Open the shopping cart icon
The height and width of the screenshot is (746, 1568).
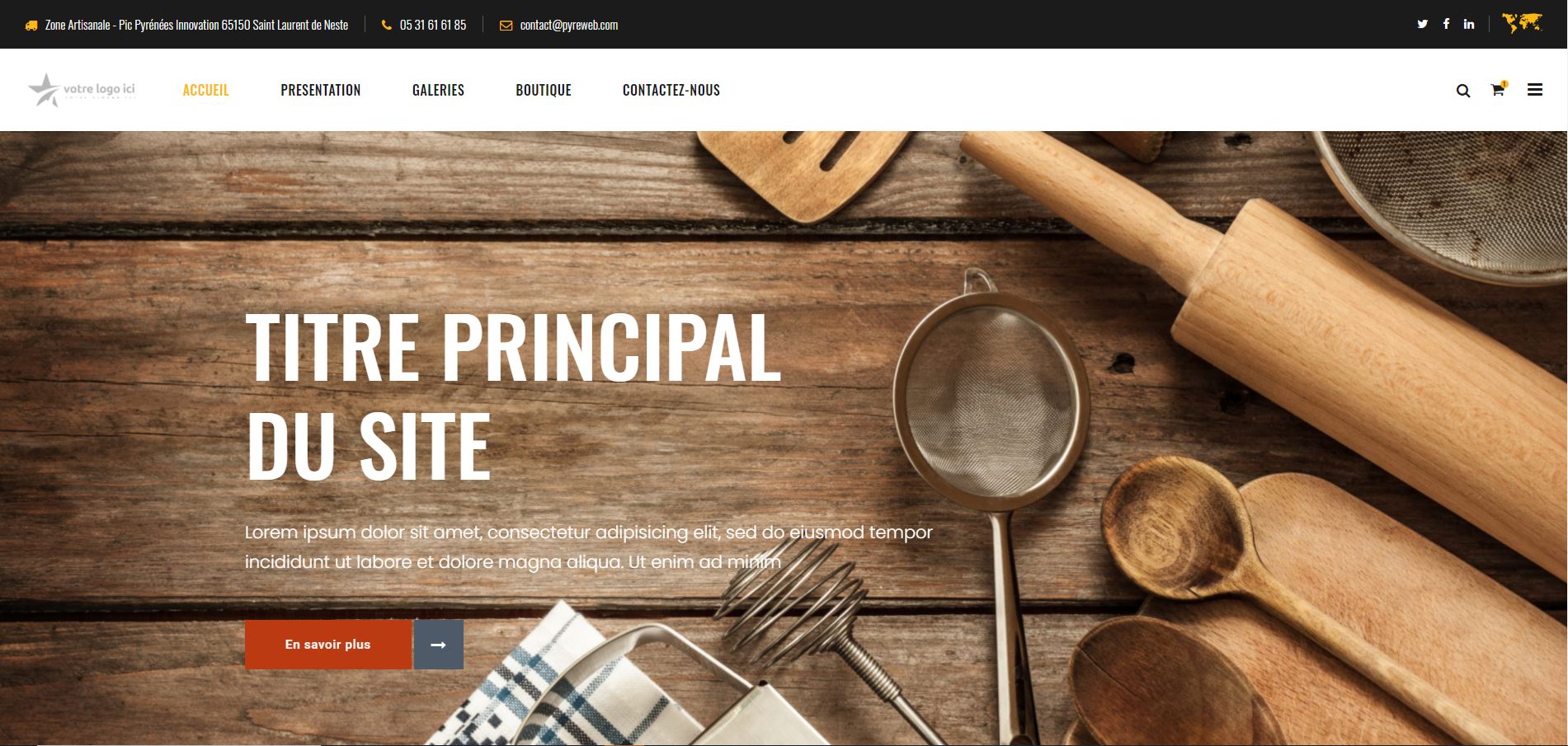[1498, 89]
